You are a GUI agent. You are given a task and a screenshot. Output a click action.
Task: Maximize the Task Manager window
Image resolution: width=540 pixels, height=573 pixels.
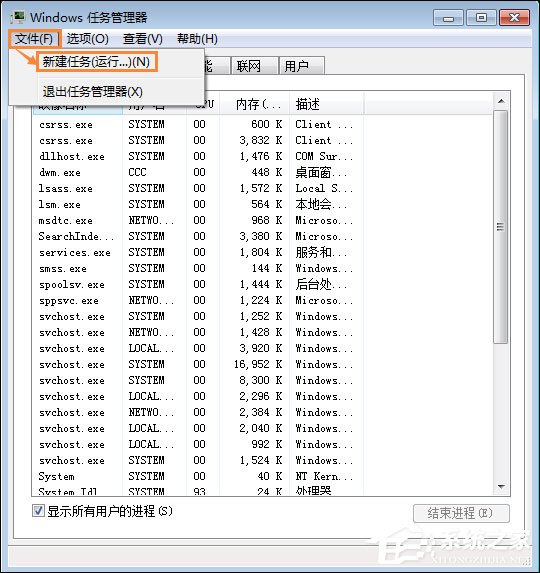coord(481,18)
